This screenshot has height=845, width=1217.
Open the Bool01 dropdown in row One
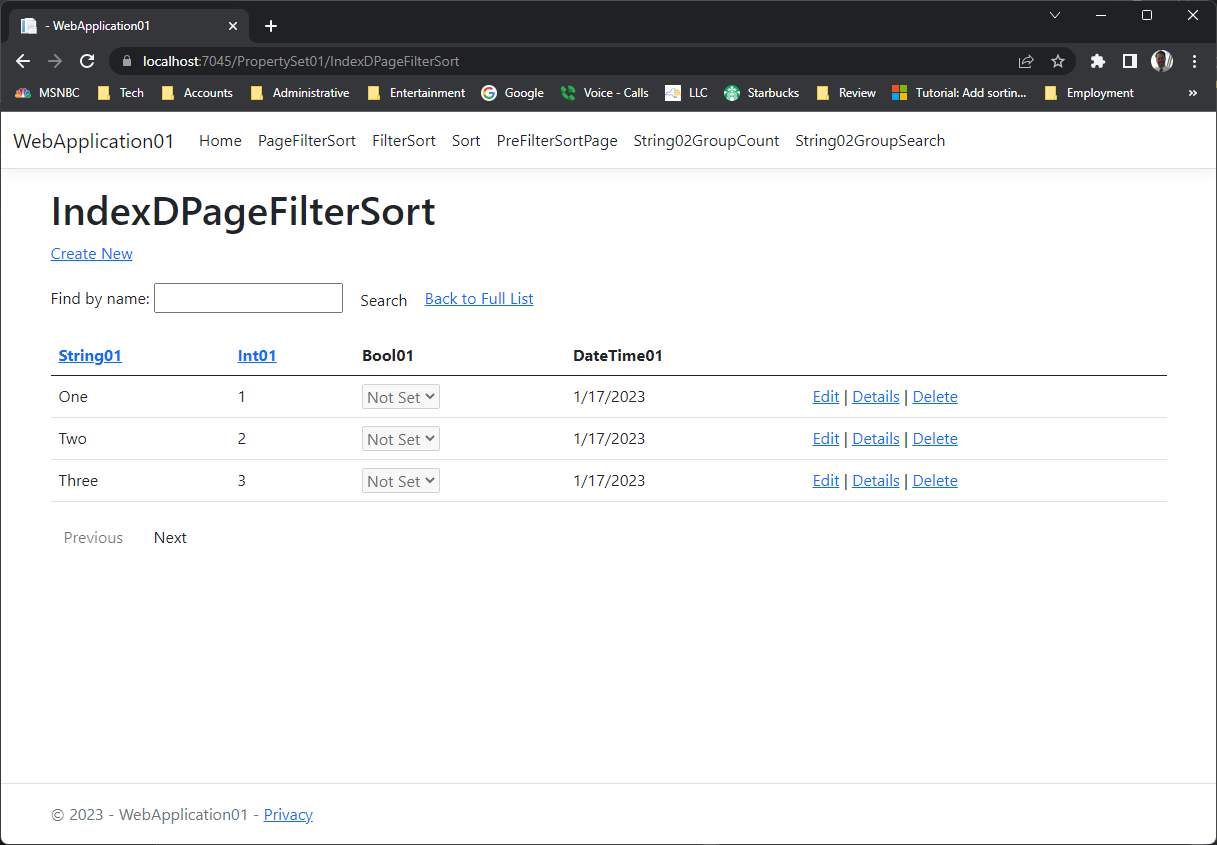(x=401, y=397)
